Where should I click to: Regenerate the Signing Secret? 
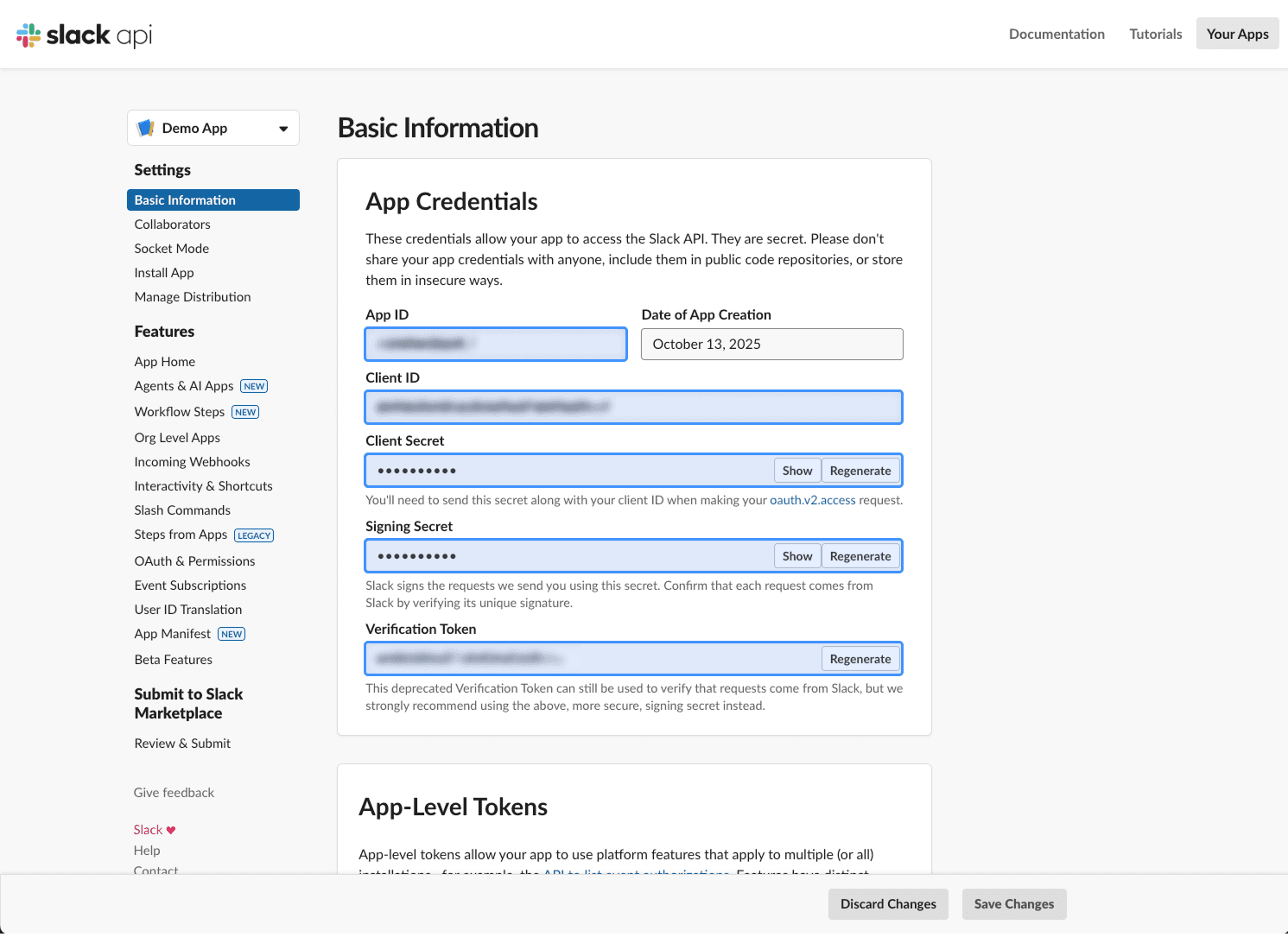(860, 556)
